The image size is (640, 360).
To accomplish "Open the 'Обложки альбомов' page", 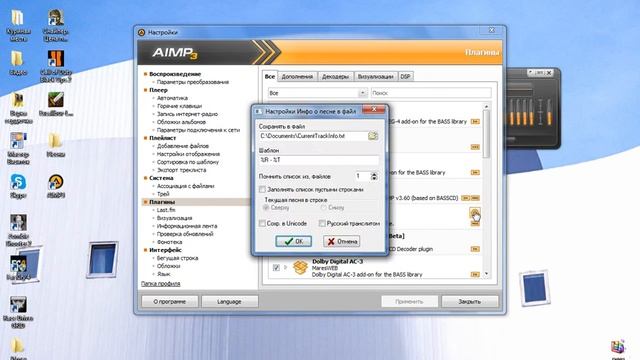I will pyautogui.click(x=181, y=122).
